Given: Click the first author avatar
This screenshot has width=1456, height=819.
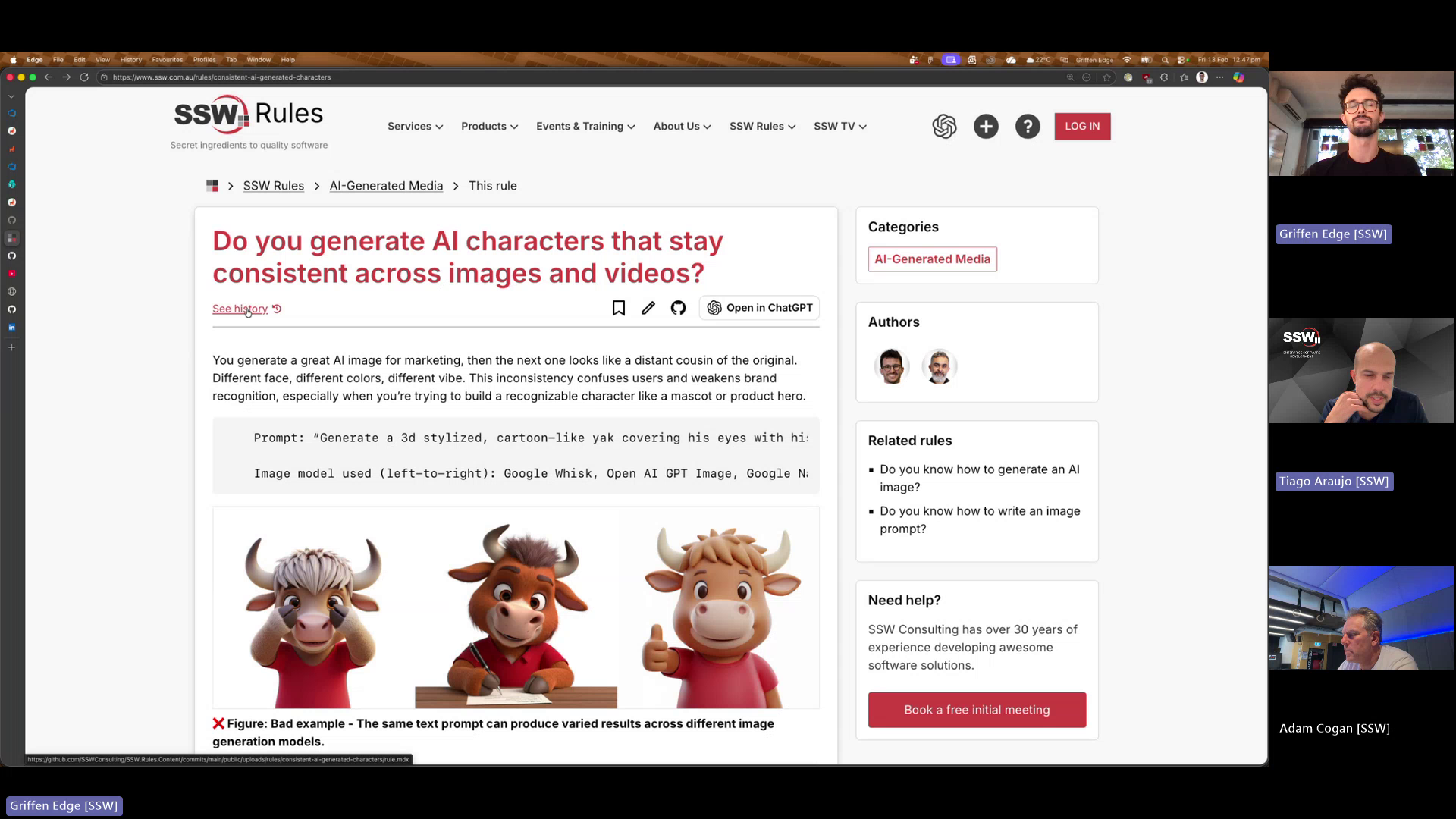Looking at the screenshot, I should (892, 366).
